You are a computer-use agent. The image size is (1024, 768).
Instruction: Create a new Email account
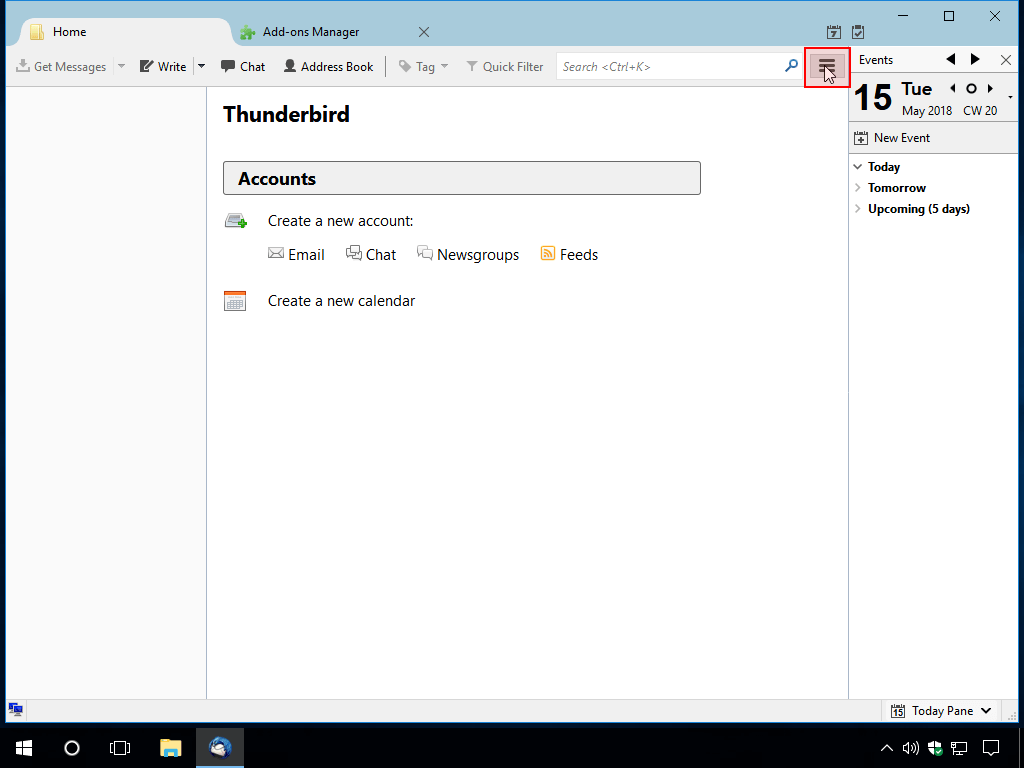(296, 255)
